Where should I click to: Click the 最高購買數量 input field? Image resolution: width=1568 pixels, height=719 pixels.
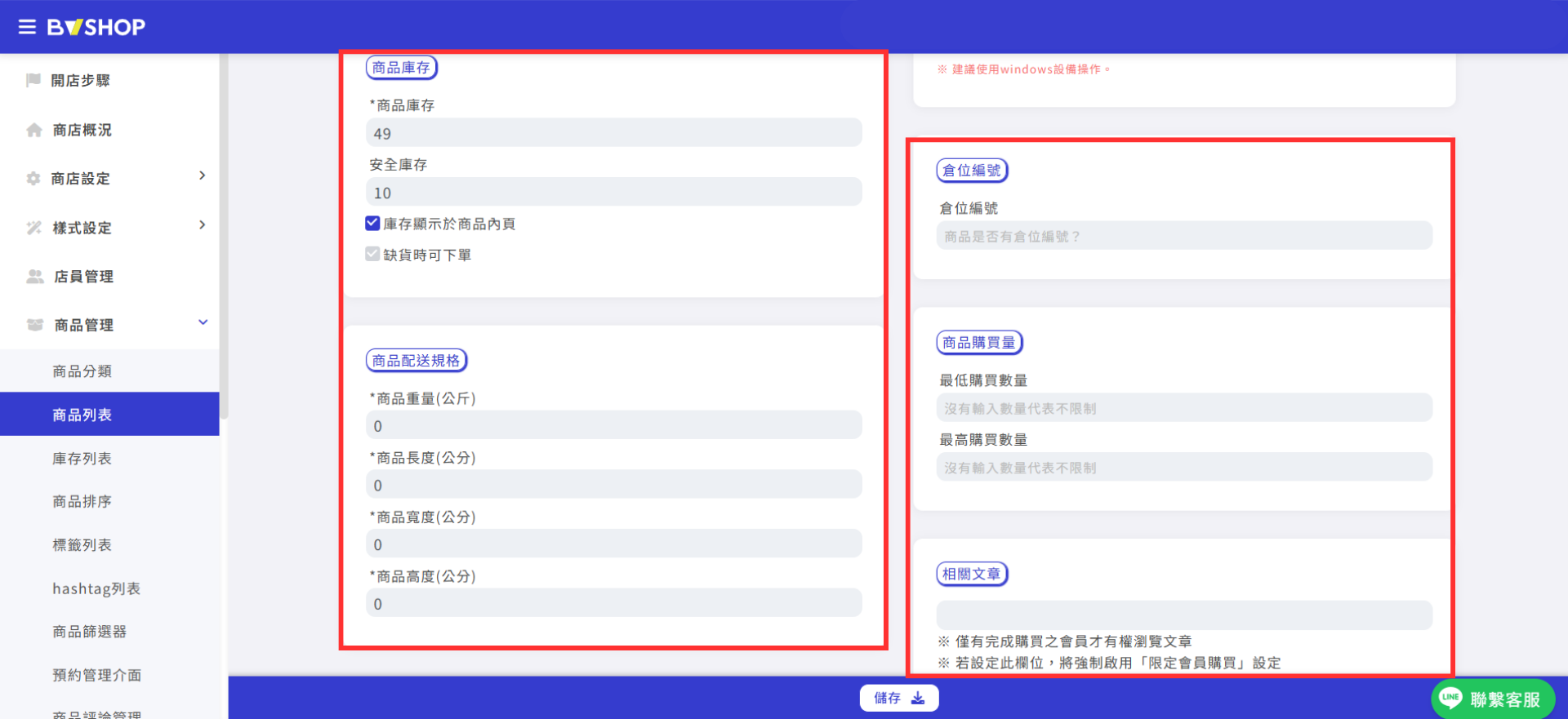[x=1184, y=467]
